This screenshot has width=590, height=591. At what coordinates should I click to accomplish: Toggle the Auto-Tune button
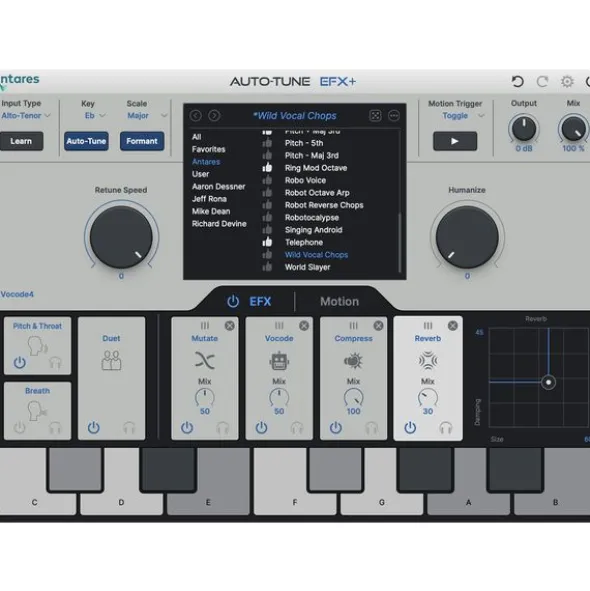tap(86, 141)
